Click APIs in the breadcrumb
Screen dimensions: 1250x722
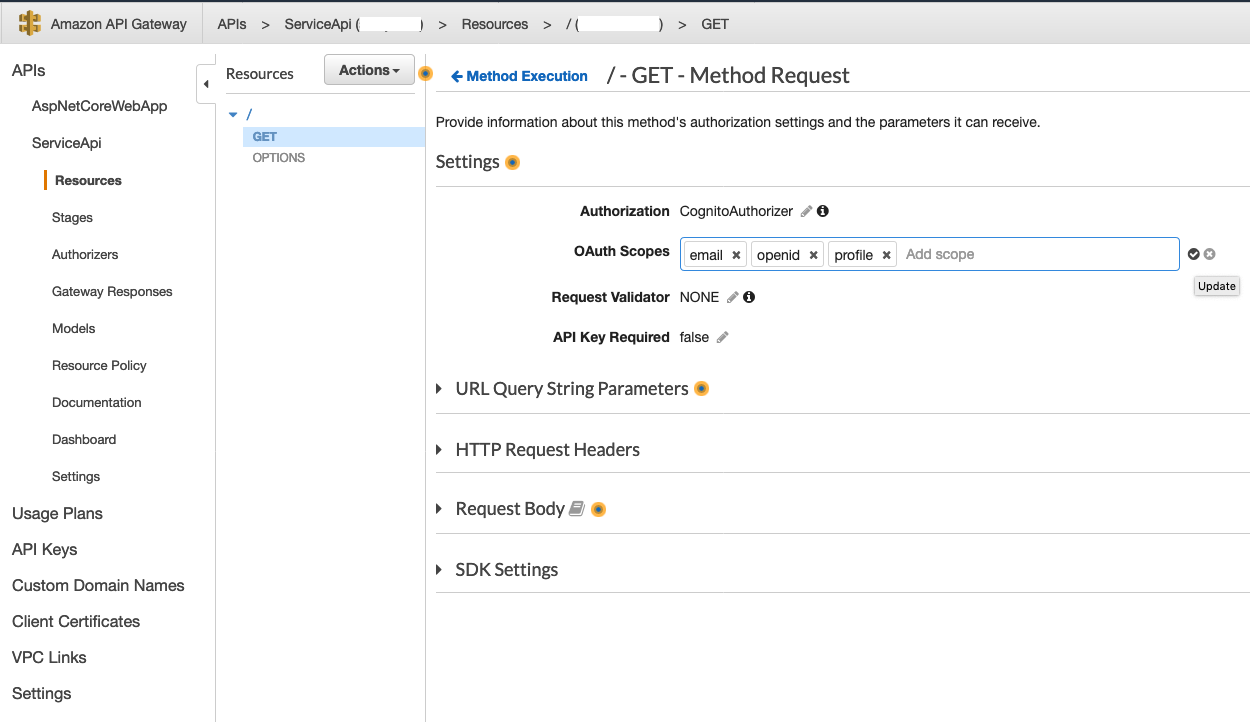(x=232, y=24)
